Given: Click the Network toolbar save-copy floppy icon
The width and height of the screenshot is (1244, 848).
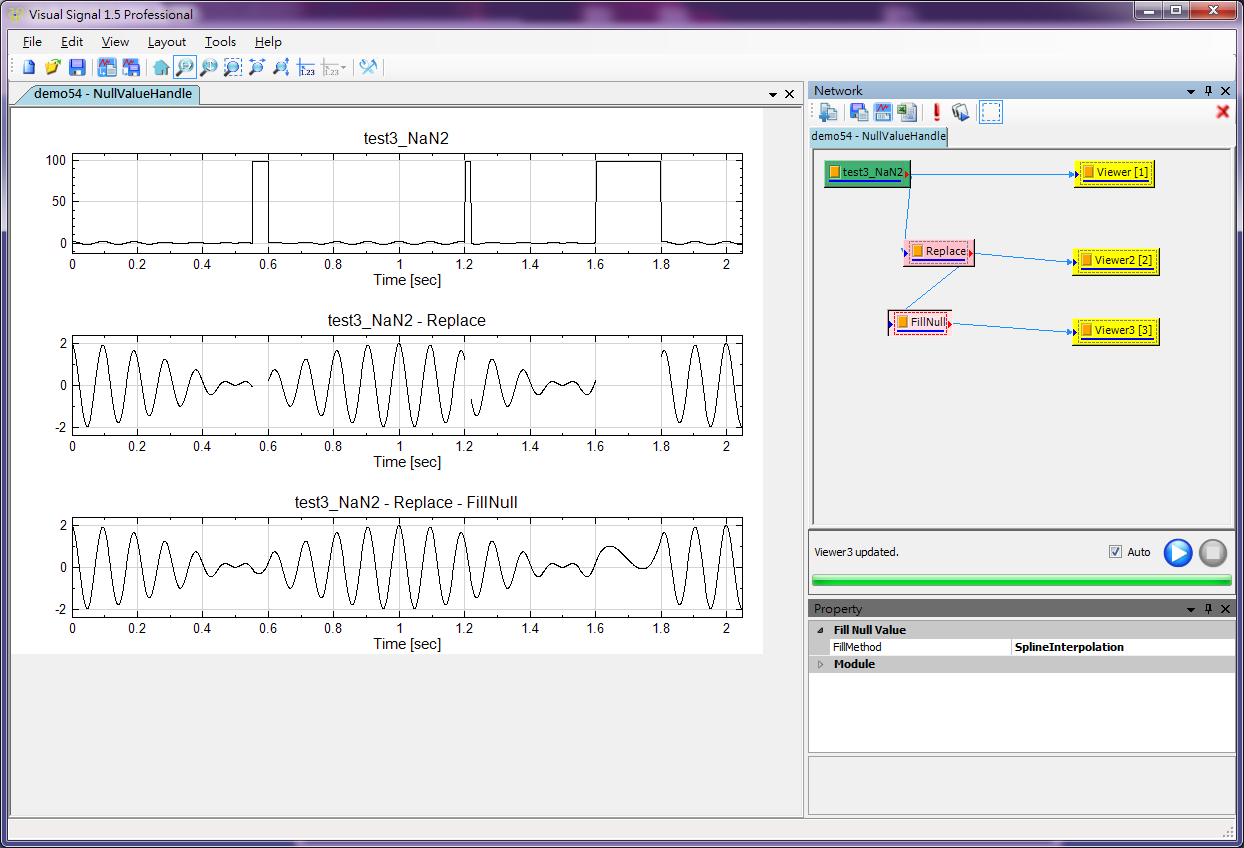Looking at the screenshot, I should pos(859,112).
